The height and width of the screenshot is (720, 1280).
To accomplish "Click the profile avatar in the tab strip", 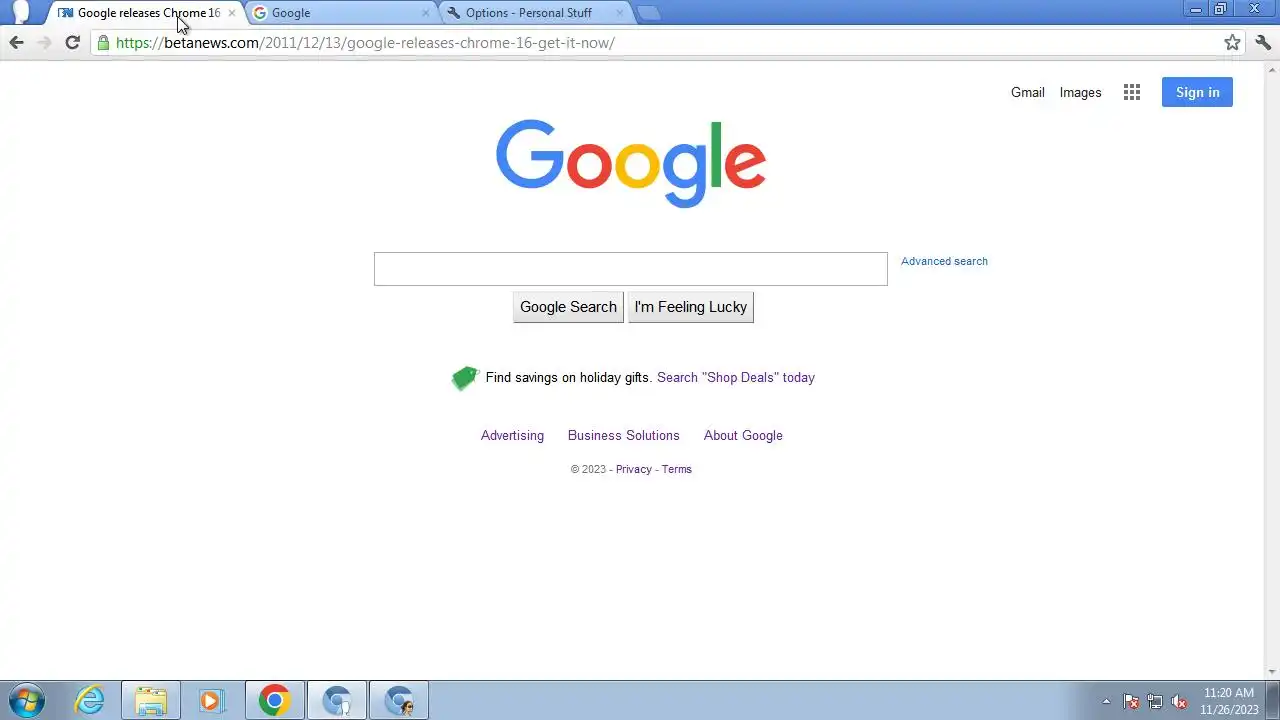I will click(20, 12).
